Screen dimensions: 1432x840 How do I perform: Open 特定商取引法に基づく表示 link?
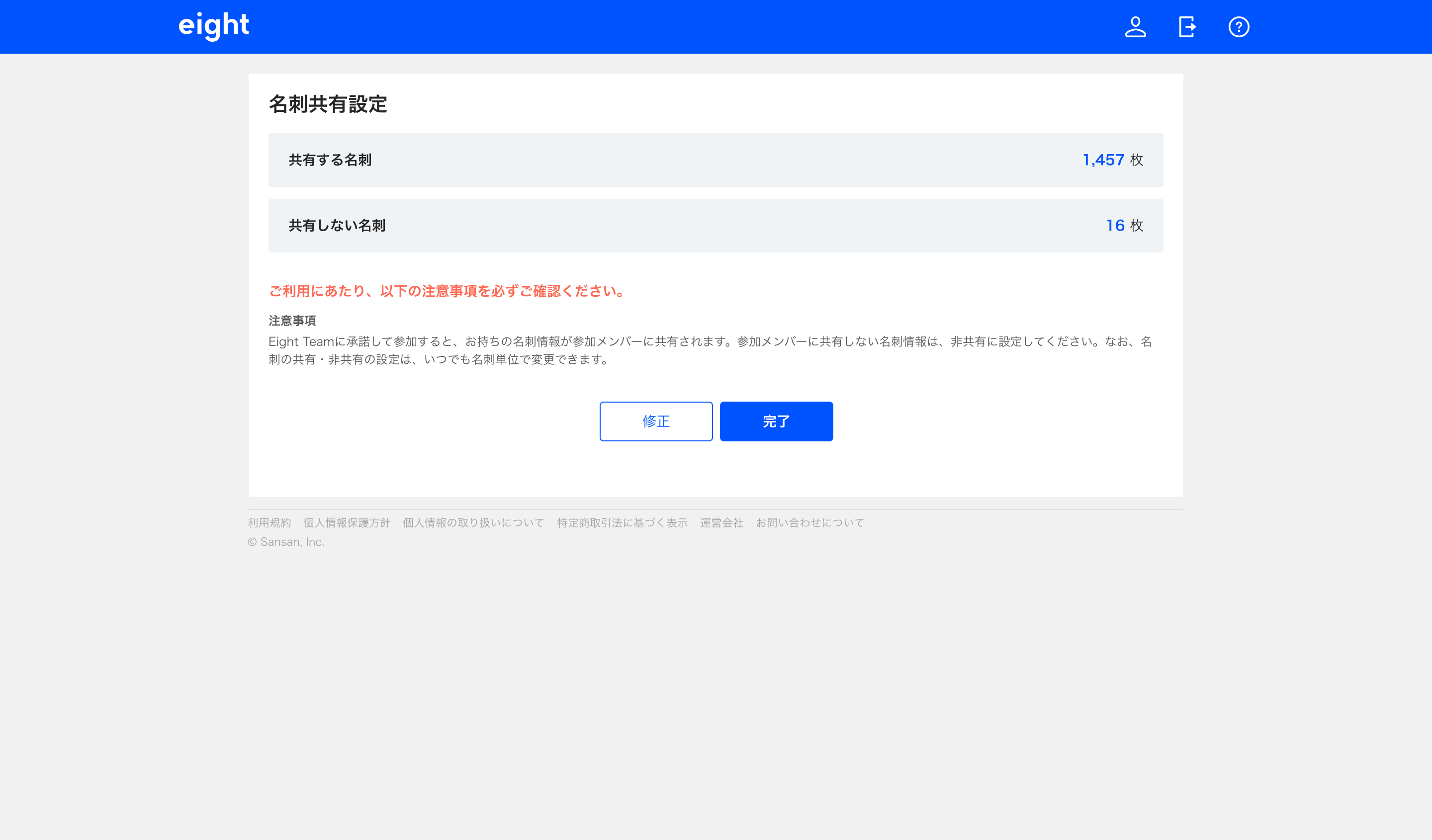click(x=622, y=522)
